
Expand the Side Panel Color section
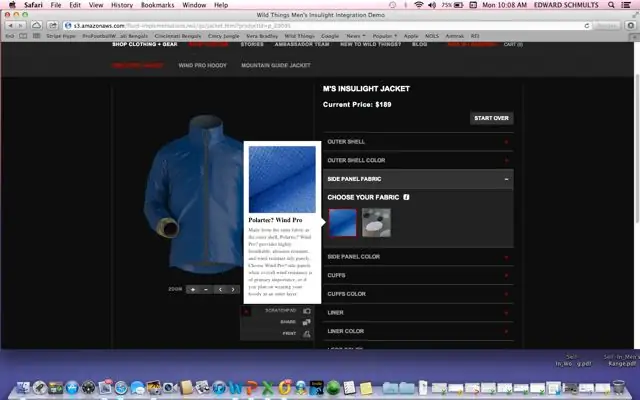click(418, 257)
